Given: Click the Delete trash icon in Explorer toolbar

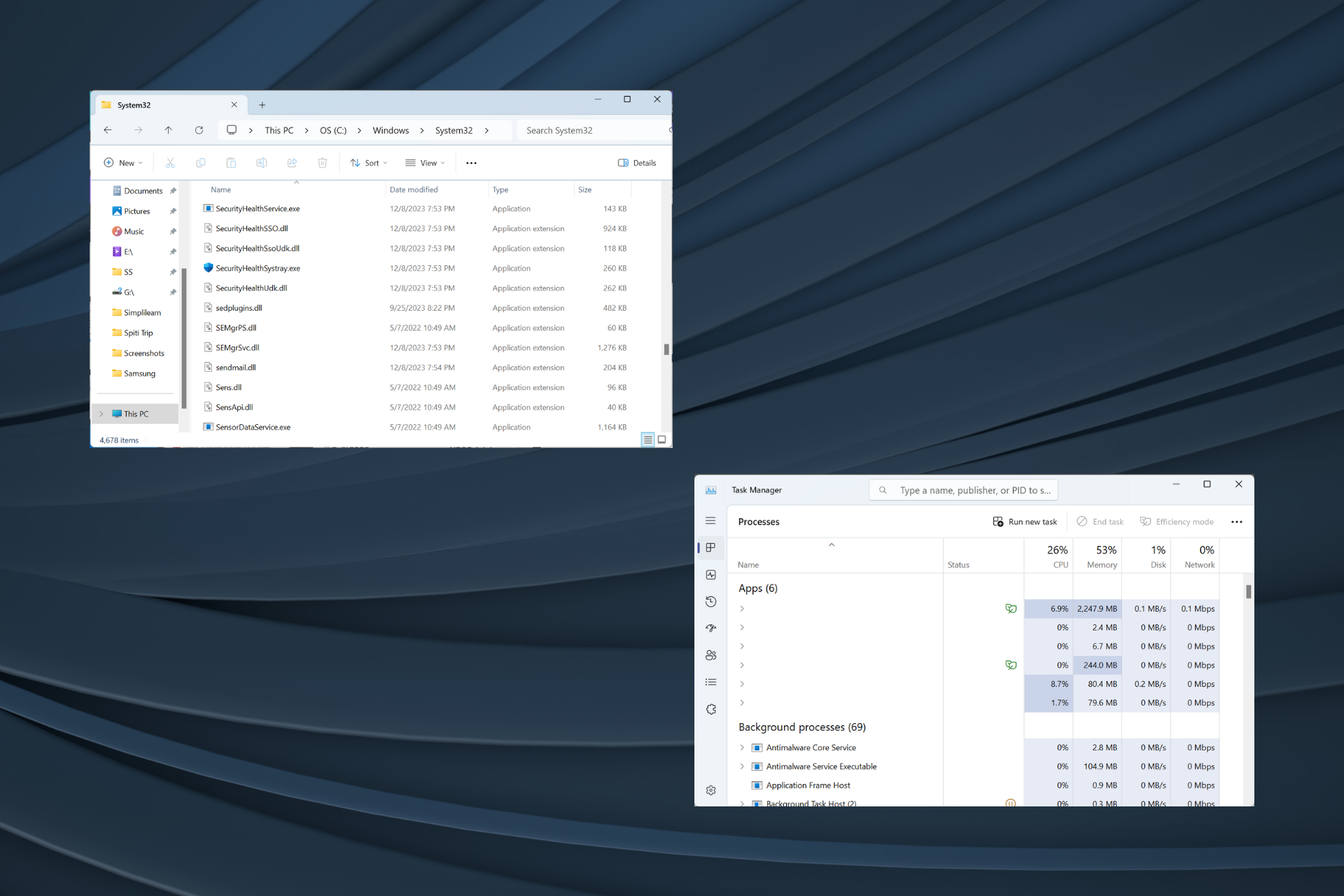Looking at the screenshot, I should pos(323,163).
